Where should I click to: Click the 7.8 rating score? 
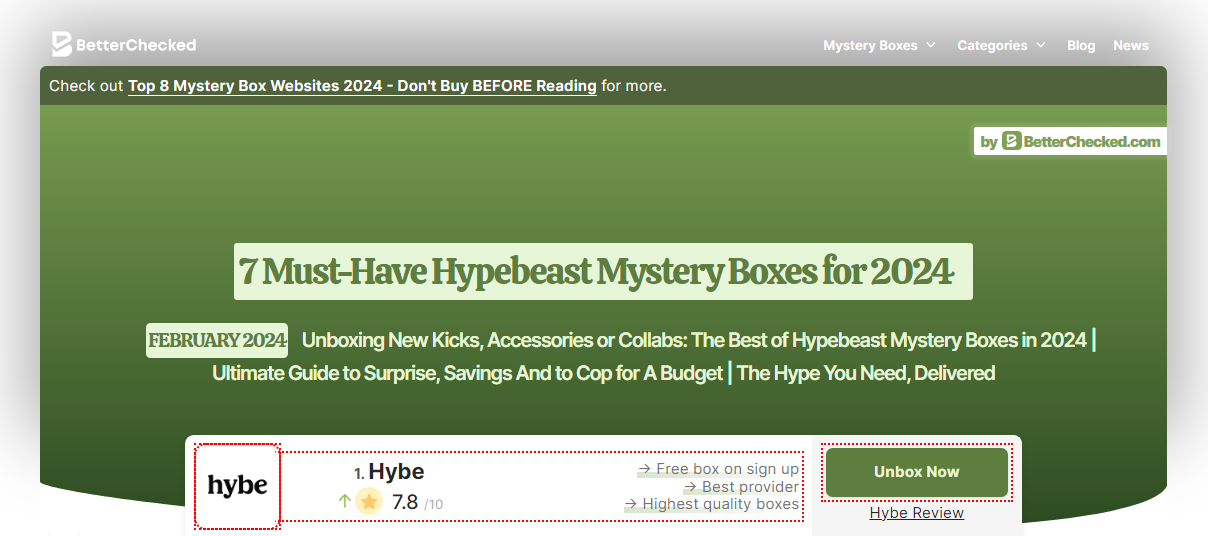(405, 502)
